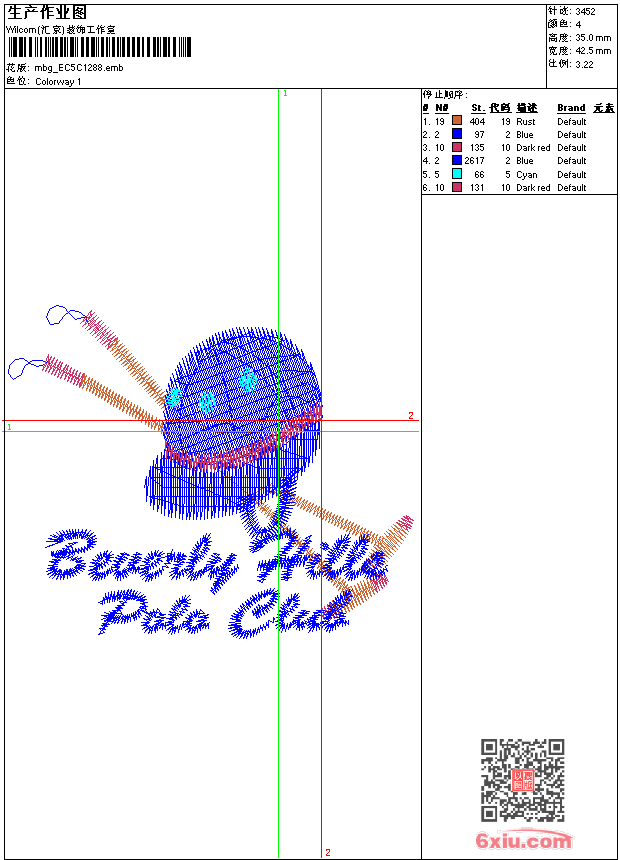620x860 pixels.
Task: Click the file name 'mbg_EC5C1288.emb'
Action: (x=78, y=68)
